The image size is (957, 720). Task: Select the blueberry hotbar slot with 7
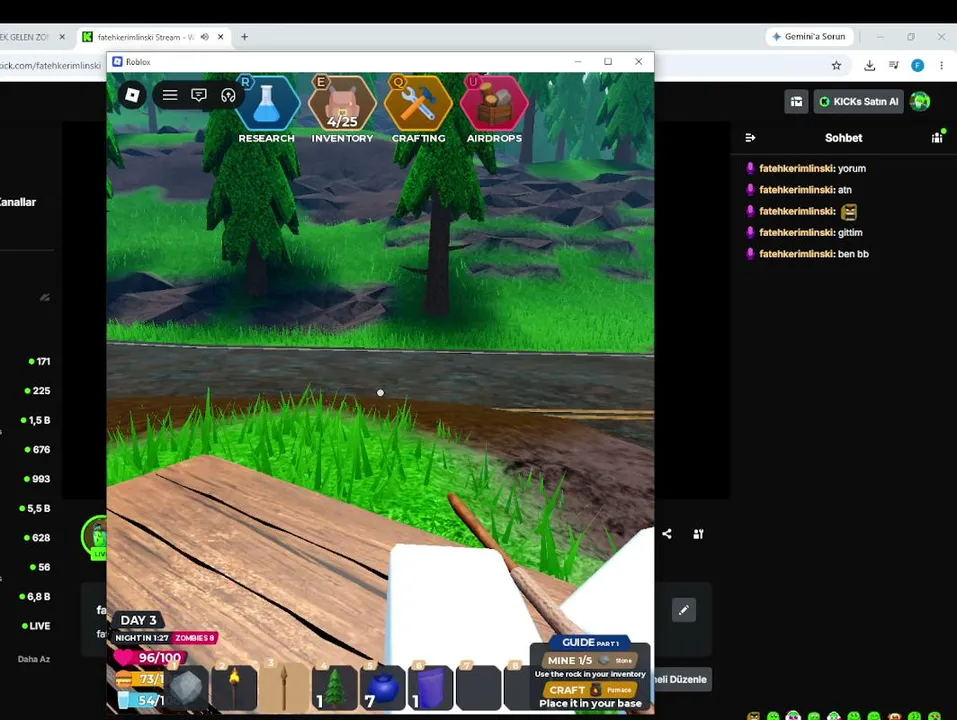click(x=382, y=688)
